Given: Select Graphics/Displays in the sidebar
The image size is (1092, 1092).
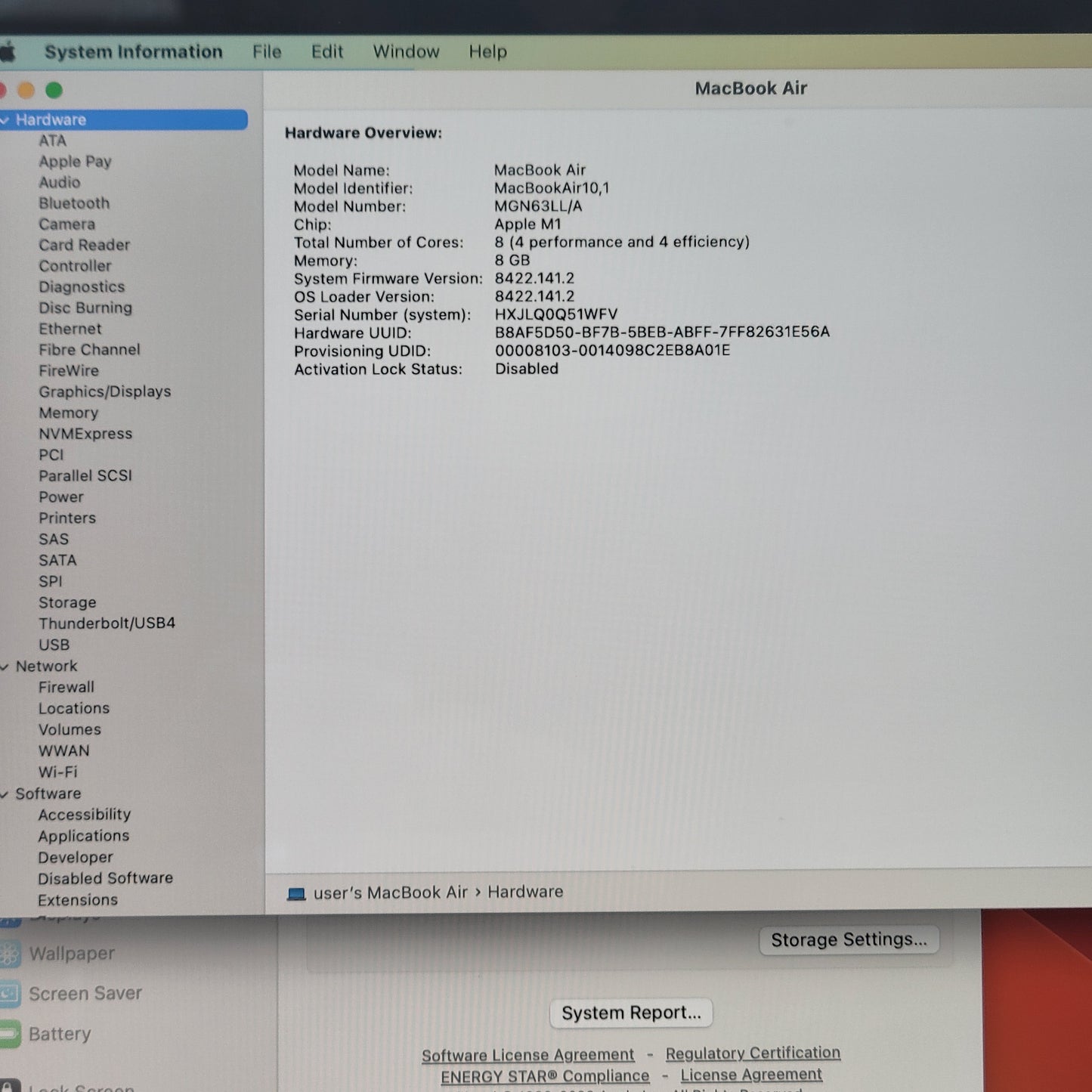Looking at the screenshot, I should (x=104, y=391).
